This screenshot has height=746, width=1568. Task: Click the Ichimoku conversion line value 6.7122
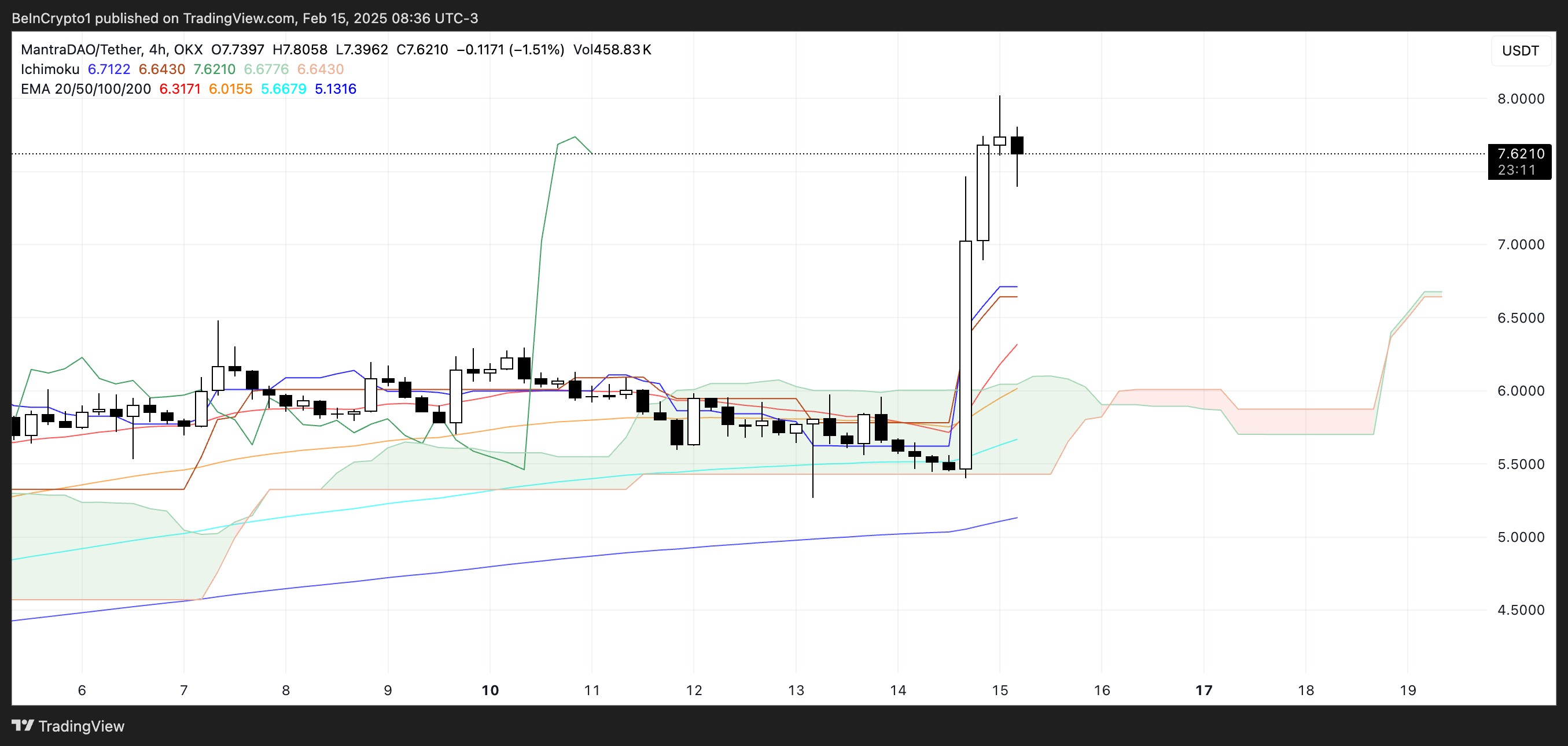coord(109,69)
